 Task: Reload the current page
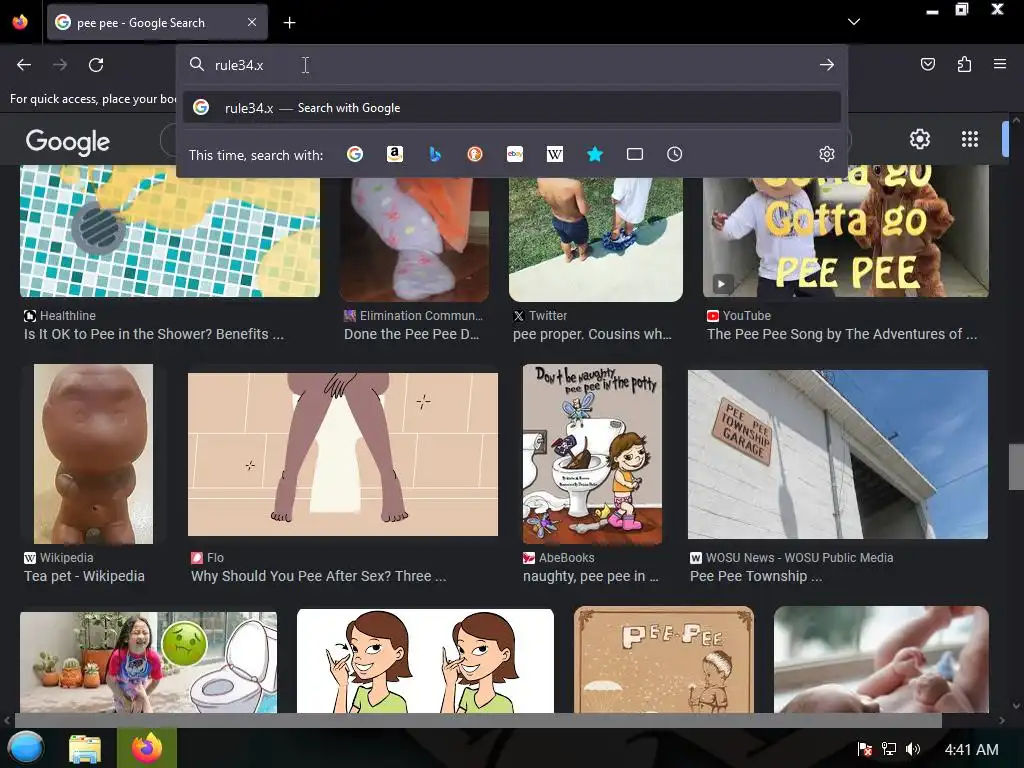click(x=96, y=65)
